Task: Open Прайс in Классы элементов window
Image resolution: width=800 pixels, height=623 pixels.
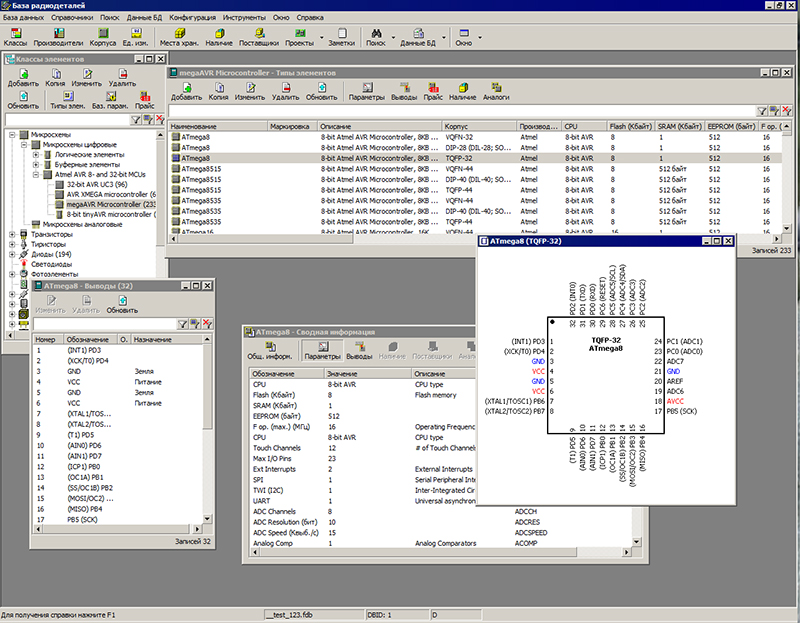Action: click(x=144, y=101)
